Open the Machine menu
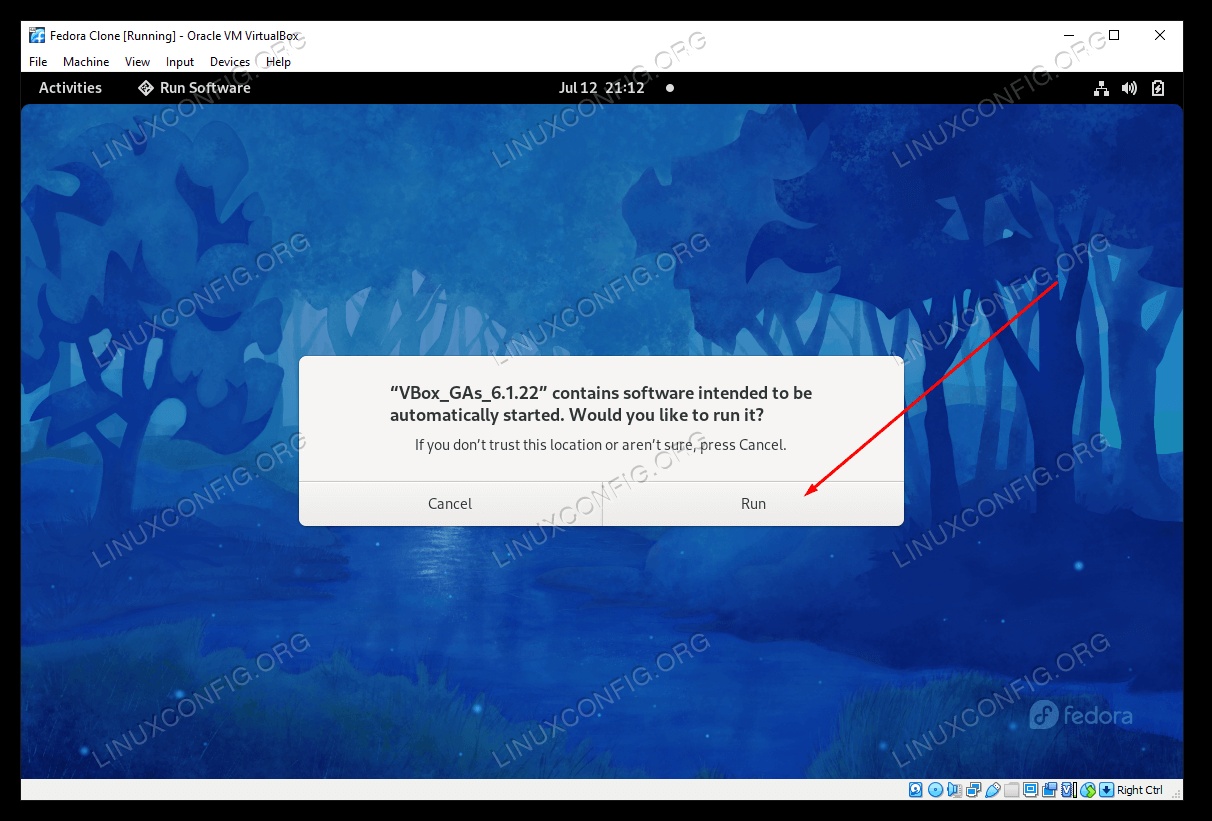 coord(86,62)
